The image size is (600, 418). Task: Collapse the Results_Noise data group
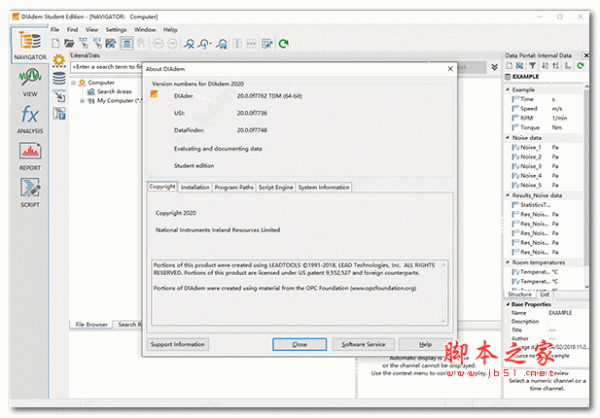pos(508,195)
